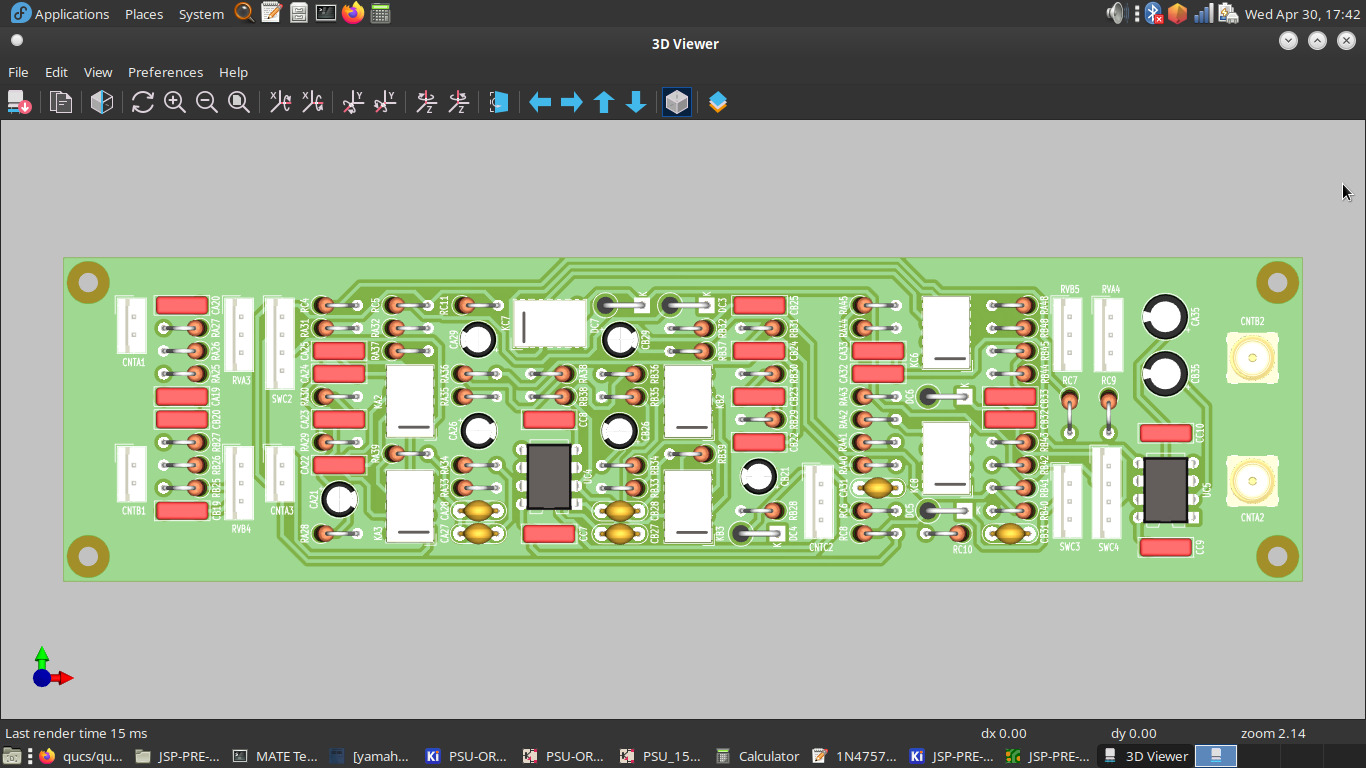Open the appearance manager layers icon
The image size is (1366, 768).
717,102
